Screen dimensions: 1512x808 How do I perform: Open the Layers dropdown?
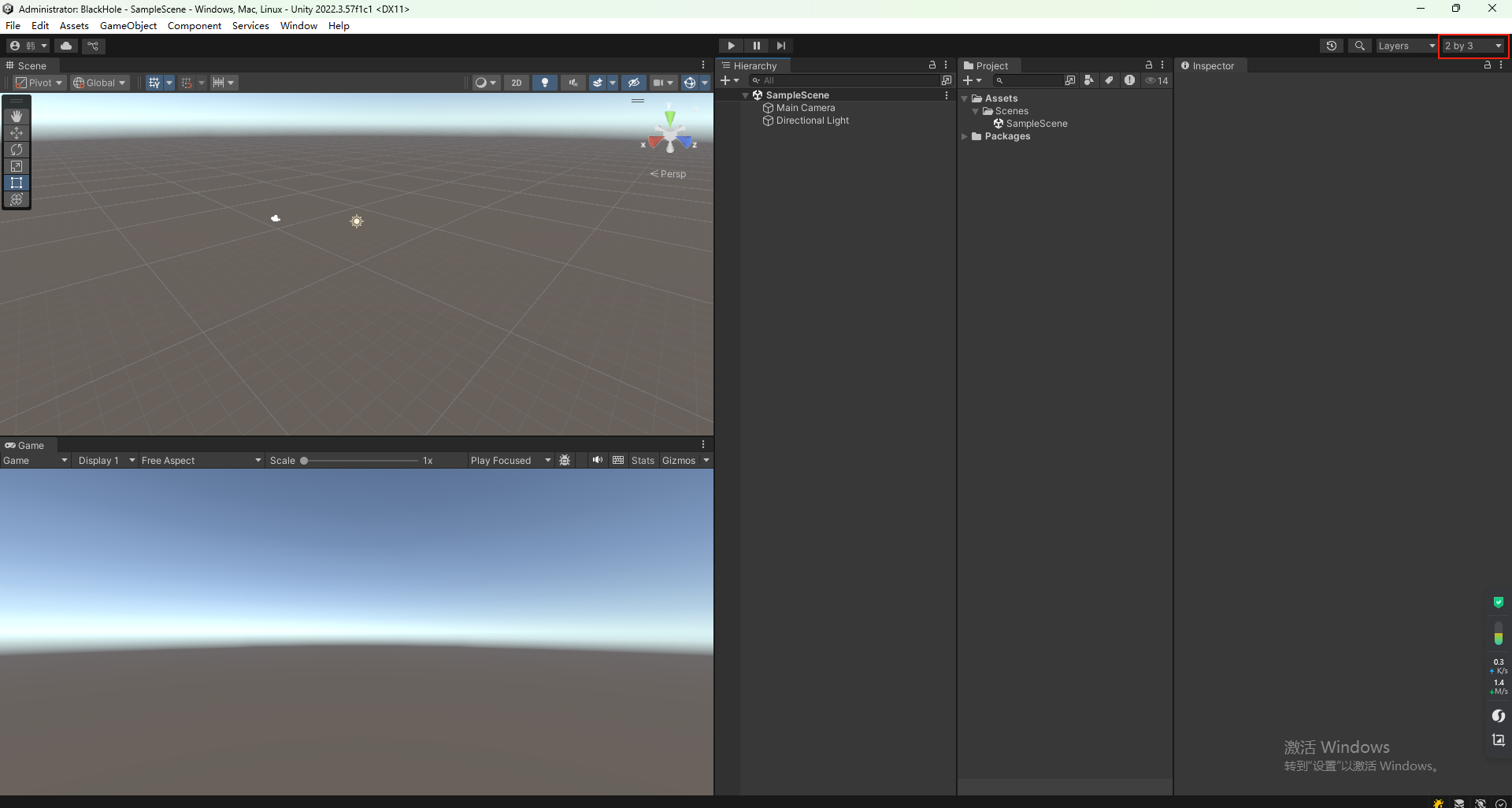(x=1406, y=46)
